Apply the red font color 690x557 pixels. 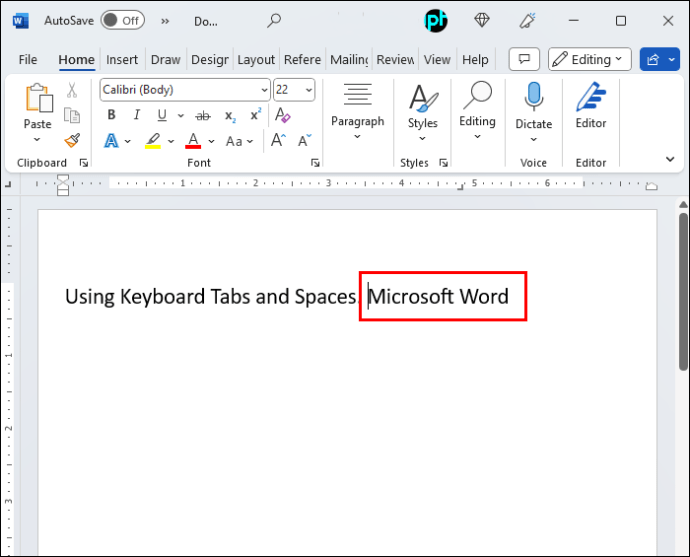pos(193,141)
